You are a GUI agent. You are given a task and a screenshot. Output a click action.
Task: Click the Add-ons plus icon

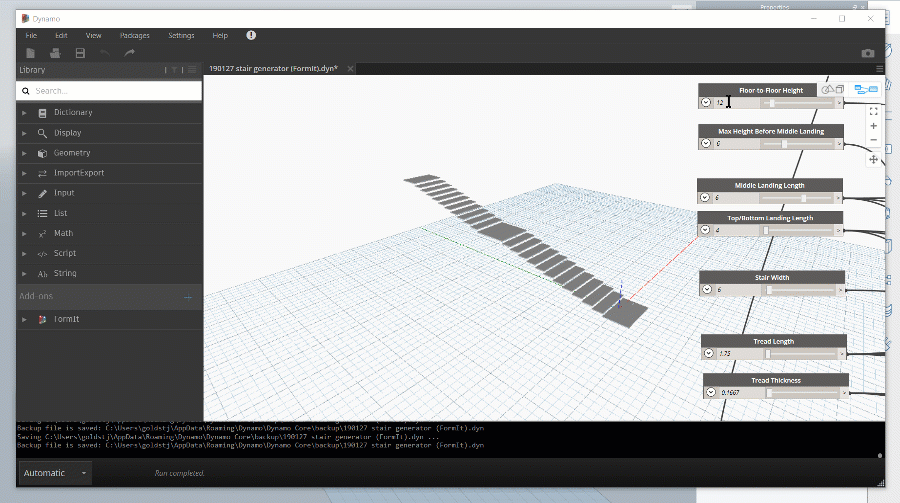point(188,297)
